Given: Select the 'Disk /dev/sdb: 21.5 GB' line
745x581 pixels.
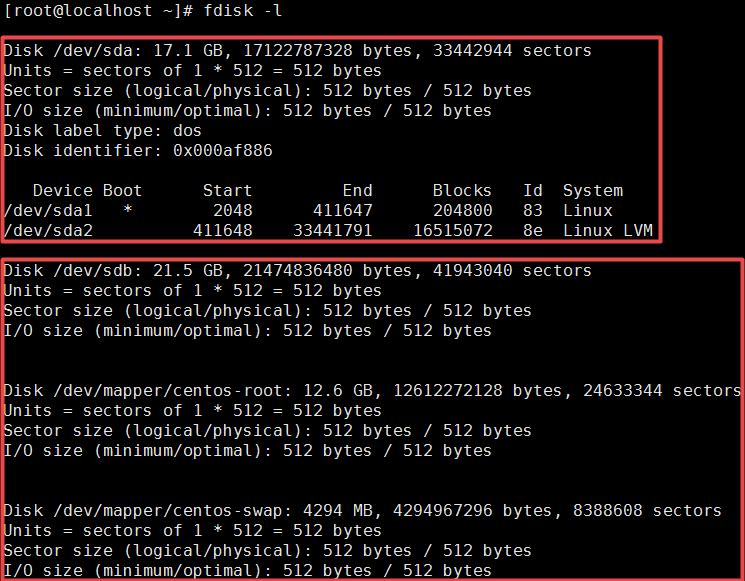Looking at the screenshot, I should click(297, 270).
